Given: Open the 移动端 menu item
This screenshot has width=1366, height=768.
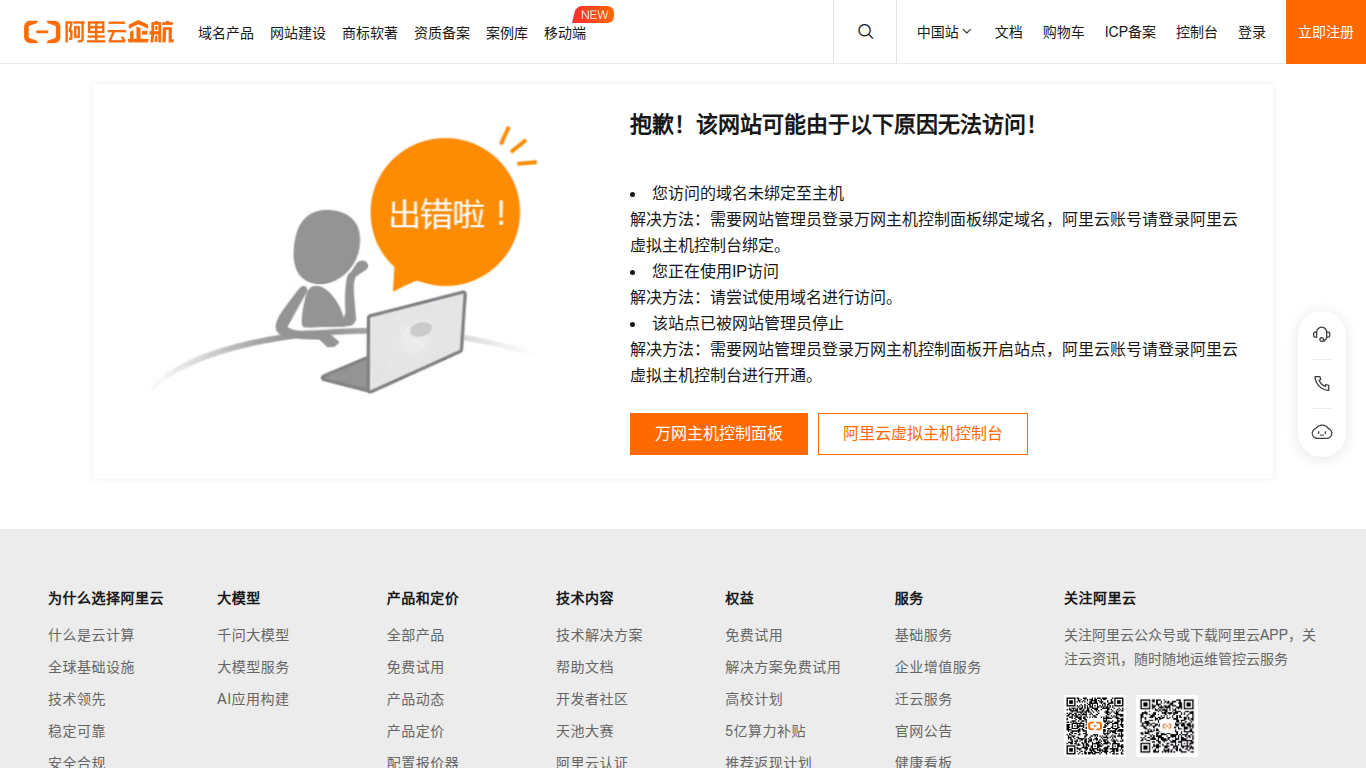Looking at the screenshot, I should (565, 33).
